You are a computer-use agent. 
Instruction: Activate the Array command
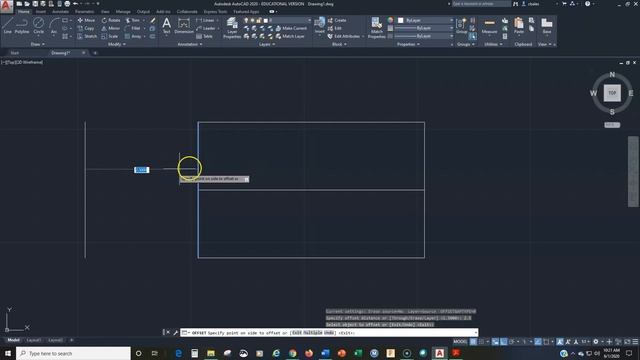133,36
